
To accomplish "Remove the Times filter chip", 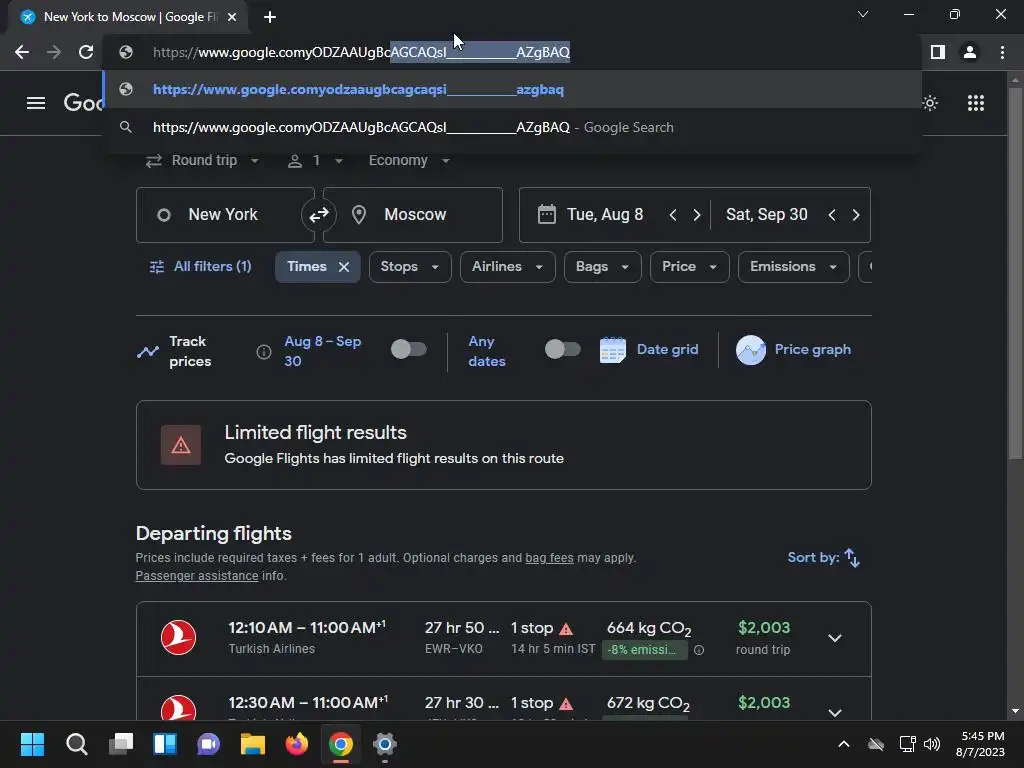I will 344,266.
